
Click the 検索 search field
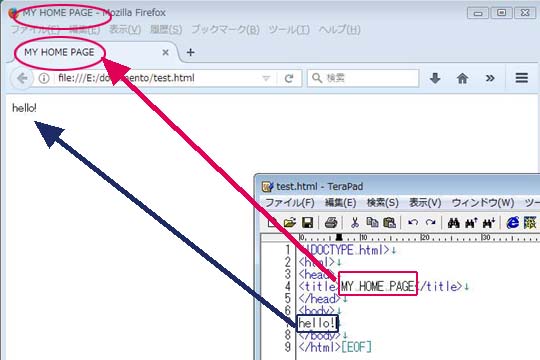[363, 78]
